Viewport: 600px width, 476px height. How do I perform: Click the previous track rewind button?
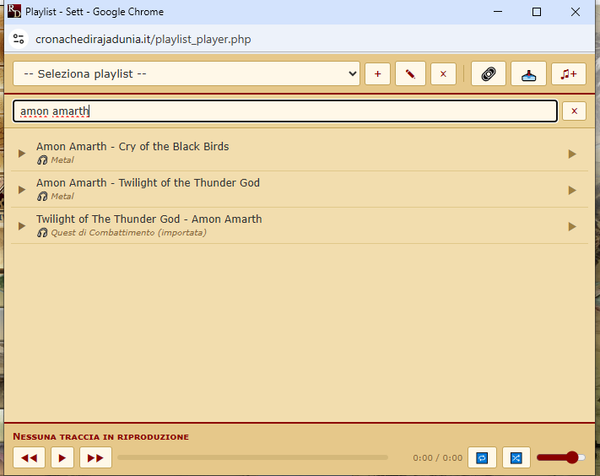coord(29,458)
